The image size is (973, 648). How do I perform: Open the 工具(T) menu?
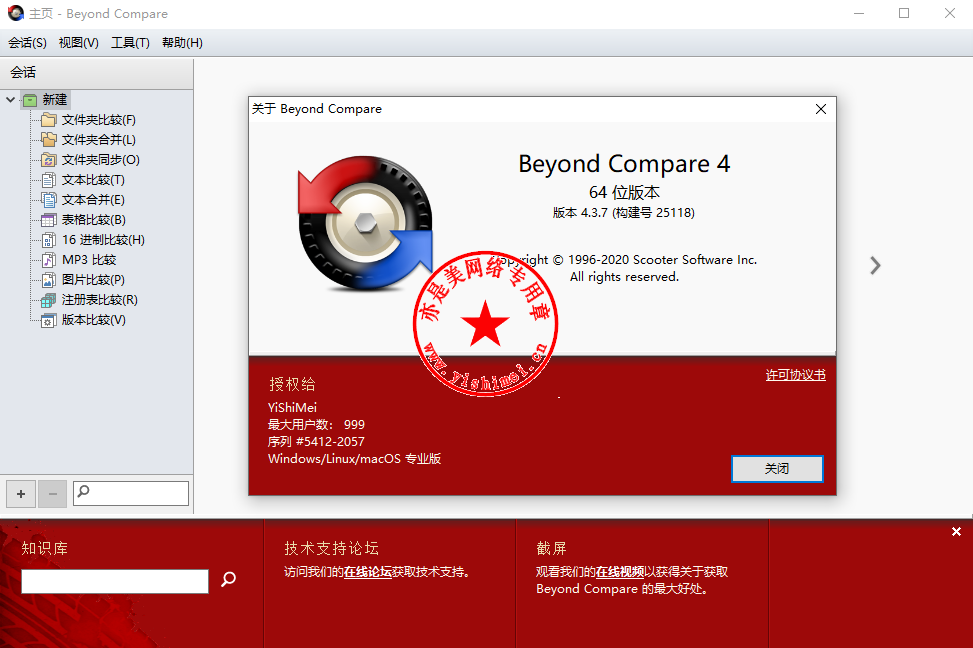coord(130,43)
